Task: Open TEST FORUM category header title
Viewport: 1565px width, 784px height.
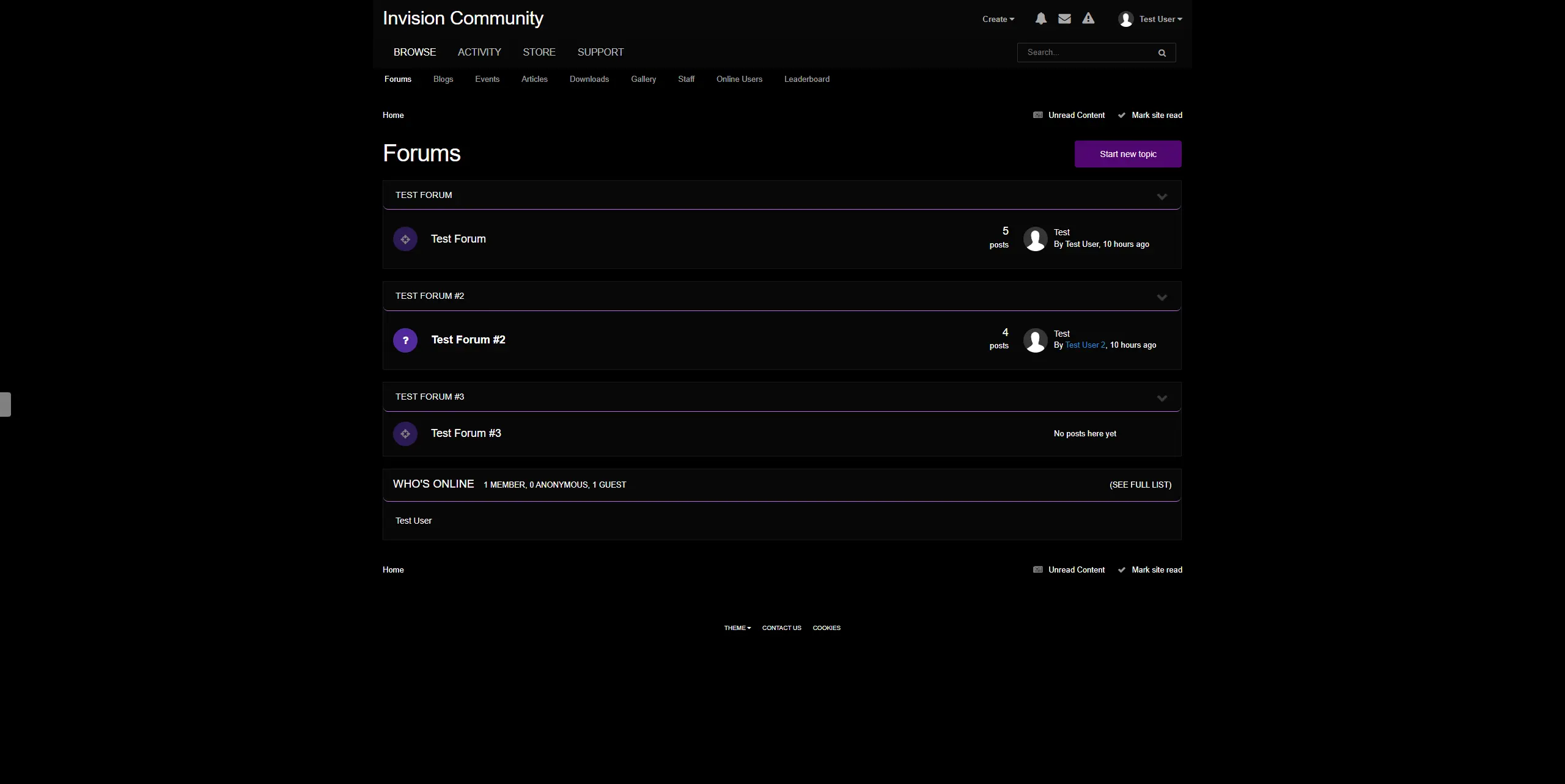Action: pos(424,195)
